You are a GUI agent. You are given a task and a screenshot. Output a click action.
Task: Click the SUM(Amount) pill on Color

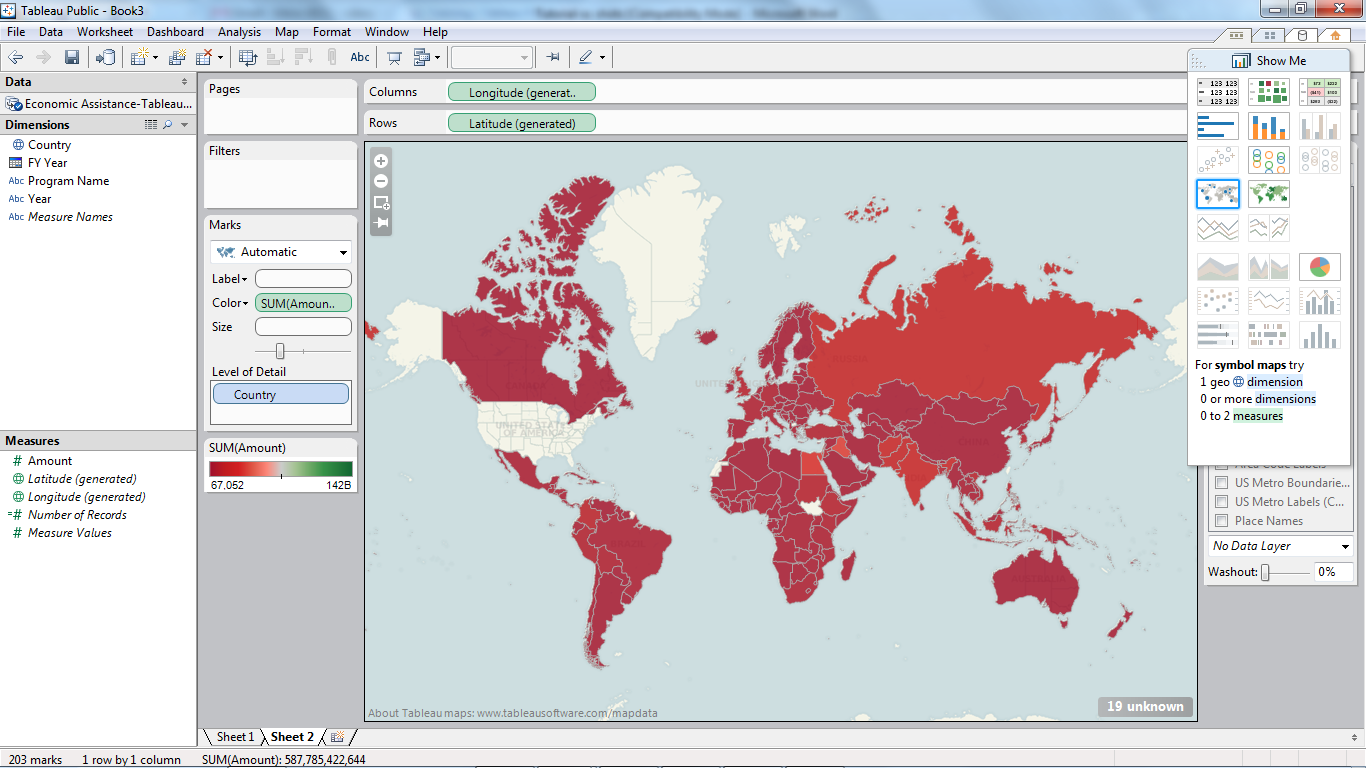(304, 303)
